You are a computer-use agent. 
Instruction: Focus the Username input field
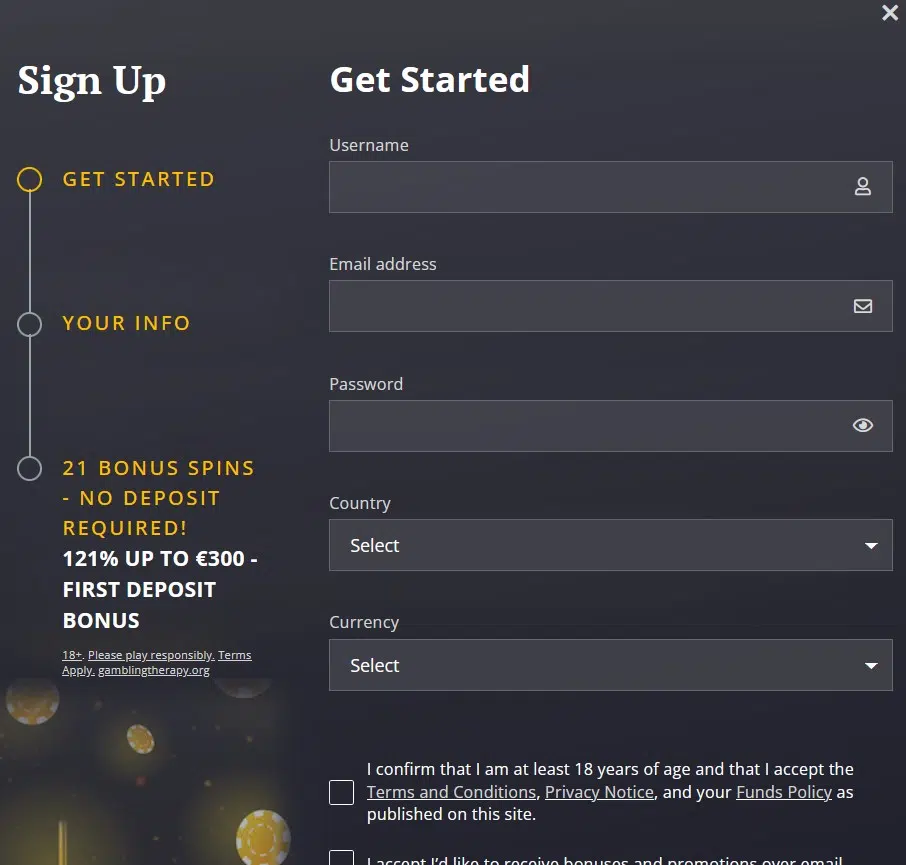coord(611,187)
